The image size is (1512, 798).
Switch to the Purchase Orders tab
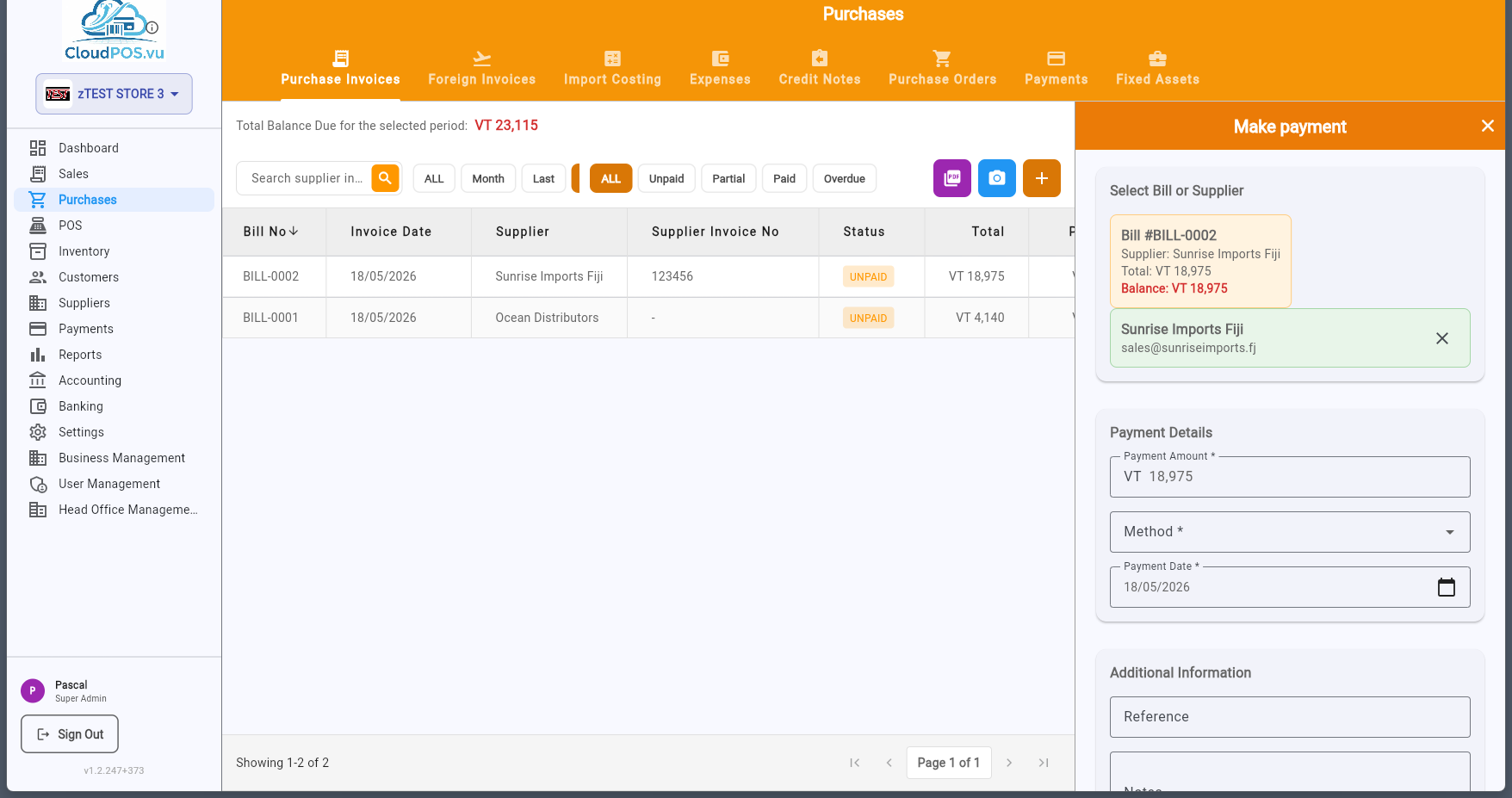tap(942, 68)
